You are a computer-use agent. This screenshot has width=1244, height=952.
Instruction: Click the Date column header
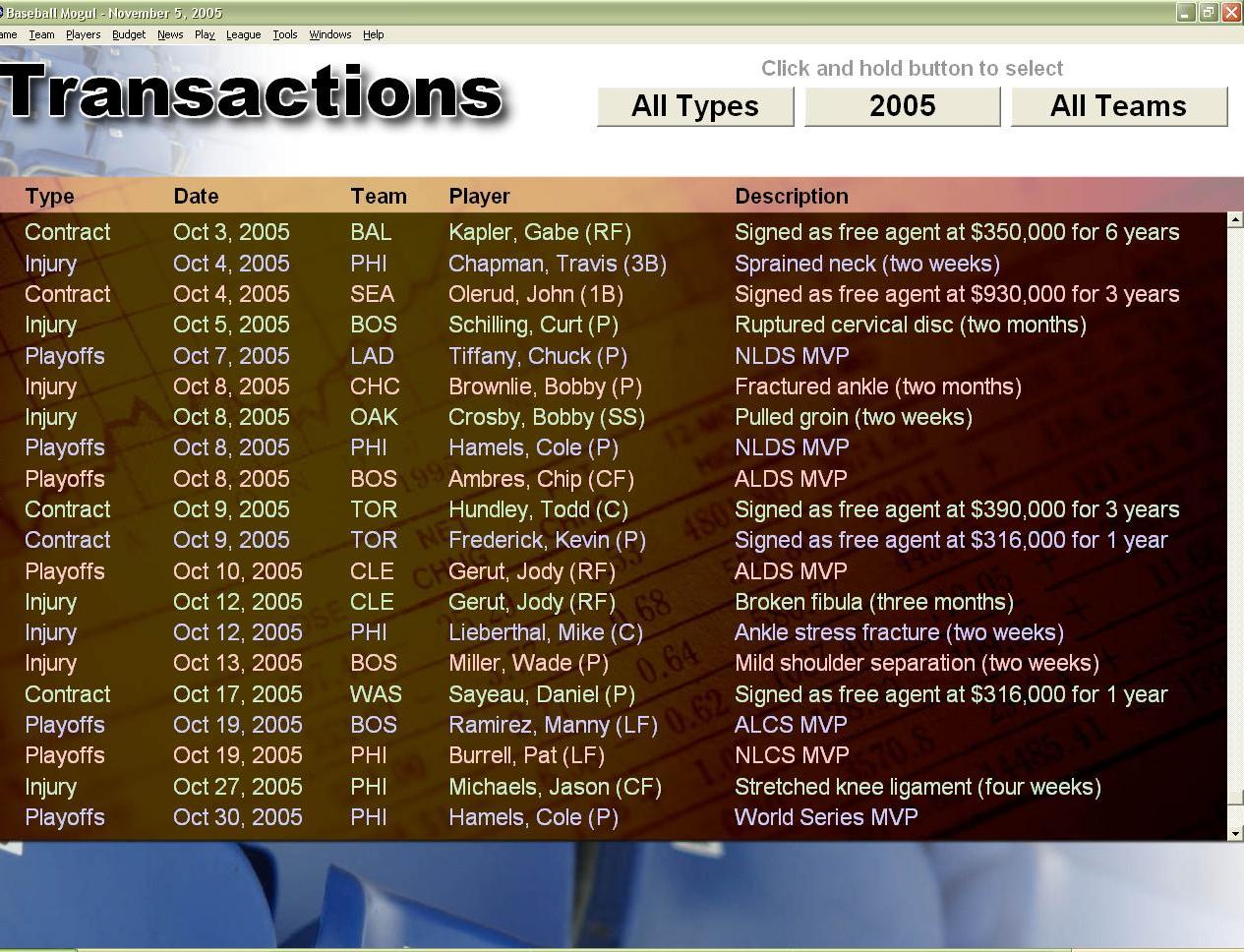[196, 196]
